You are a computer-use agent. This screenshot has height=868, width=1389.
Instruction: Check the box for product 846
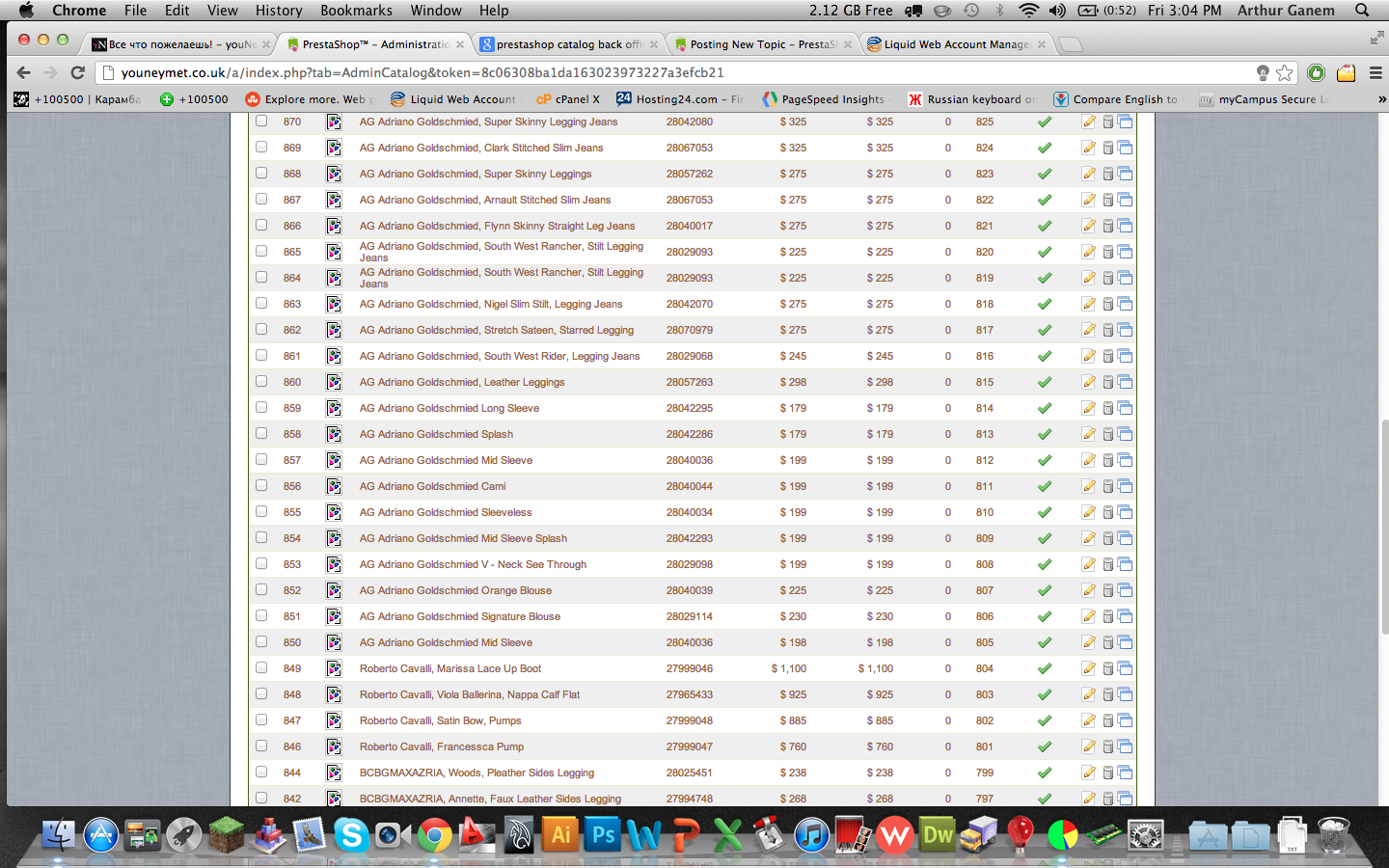click(261, 746)
